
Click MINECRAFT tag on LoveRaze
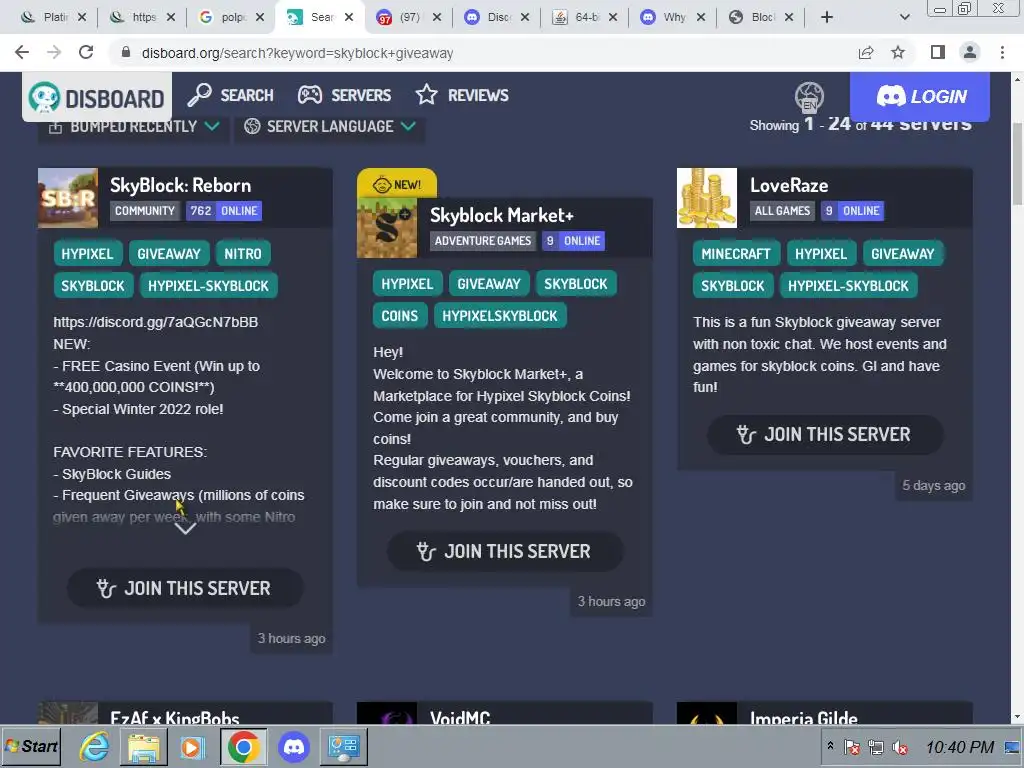(736, 254)
